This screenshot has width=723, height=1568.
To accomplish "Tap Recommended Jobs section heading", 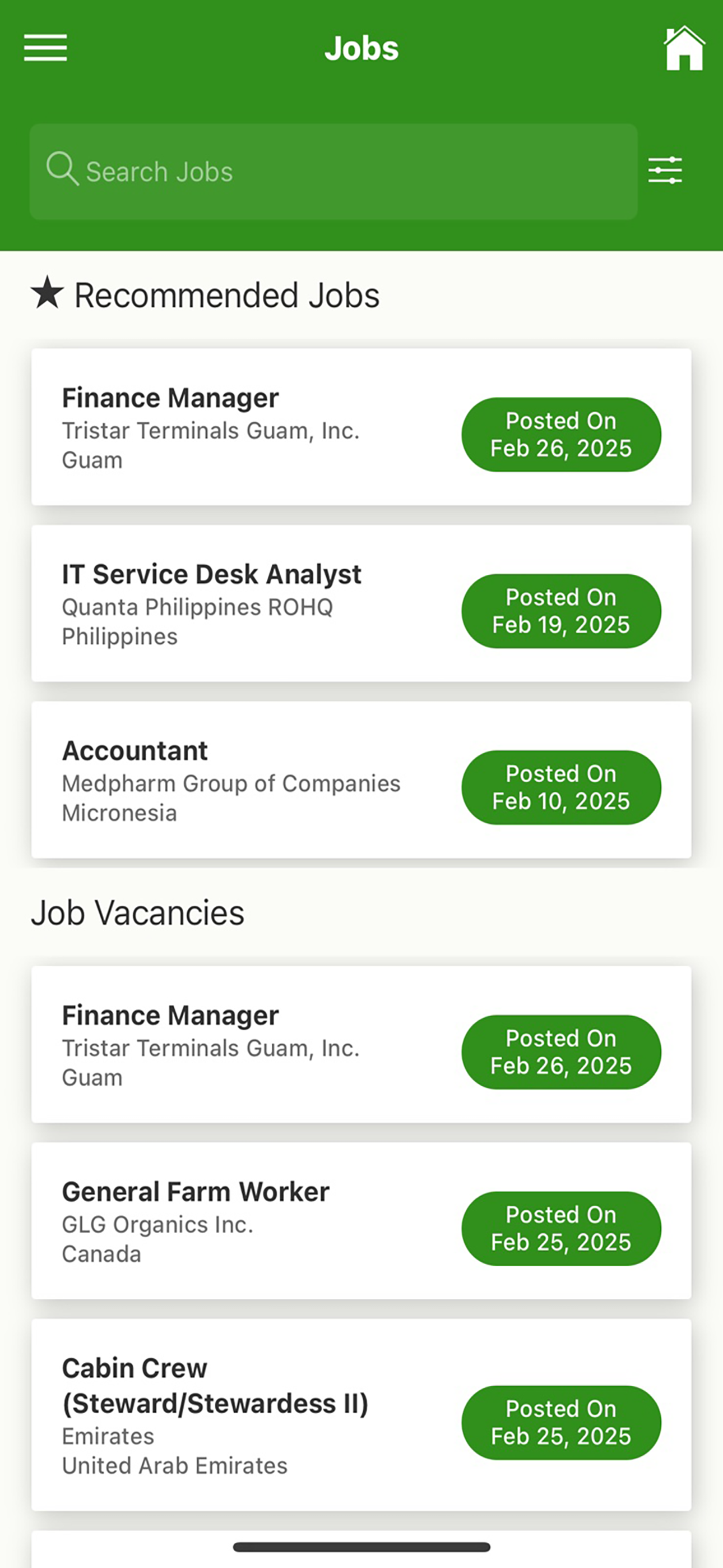I will point(227,295).
